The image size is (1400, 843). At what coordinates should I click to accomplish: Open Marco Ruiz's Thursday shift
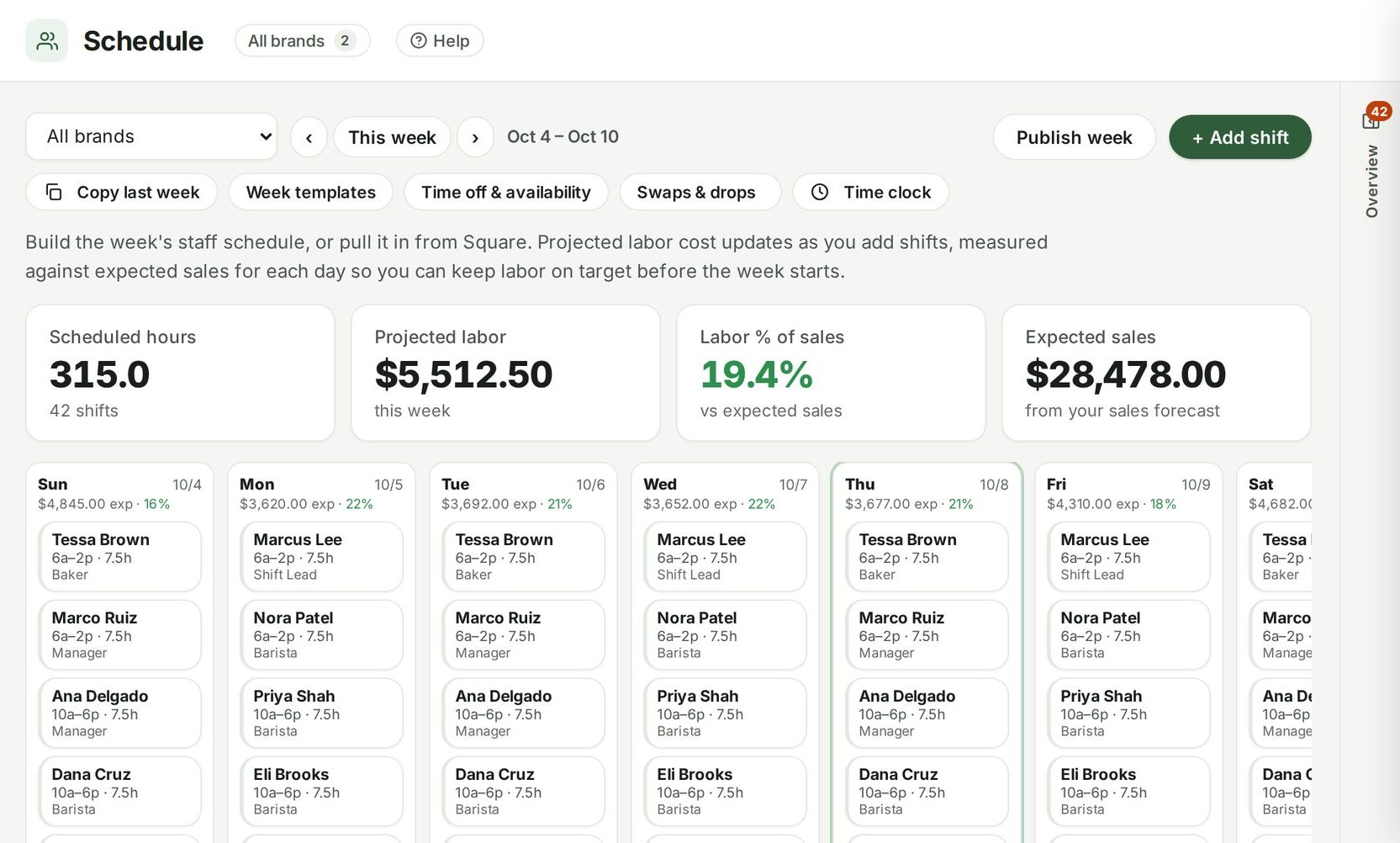coord(927,634)
